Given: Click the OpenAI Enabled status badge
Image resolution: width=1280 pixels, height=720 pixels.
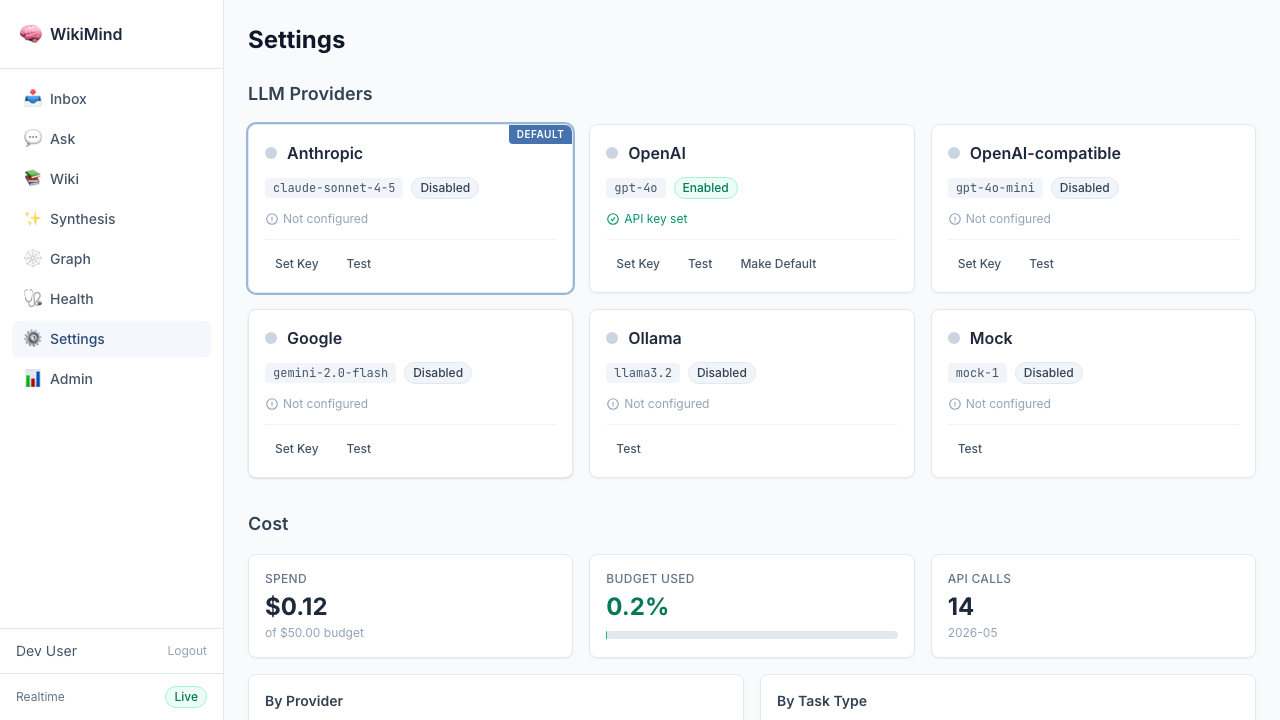Looking at the screenshot, I should (706, 188).
